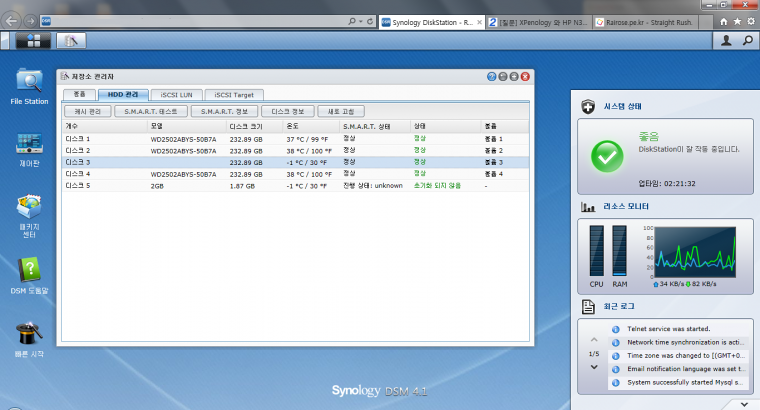Viewport: 760px width, 410px height.
Task: Click the 2GB model cell
Action: (x=157, y=186)
